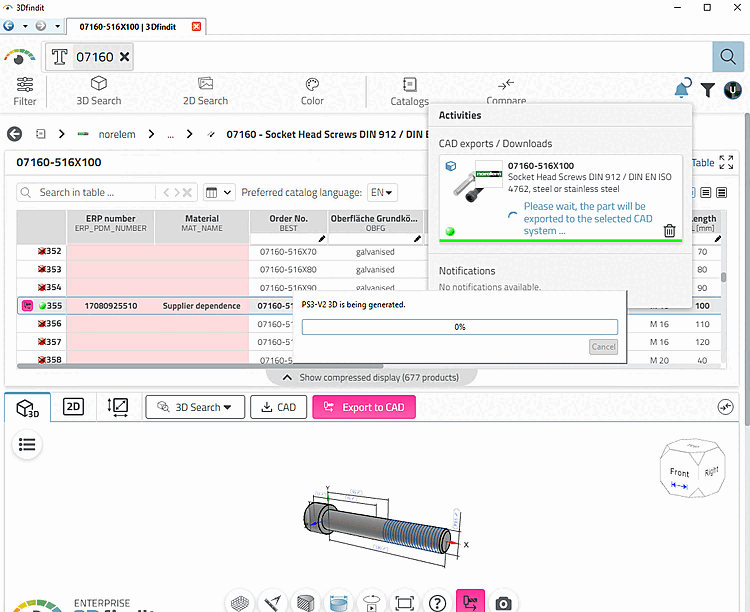This screenshot has height=612, width=750.
Task: Click the pink export icon in row 355
Action: 27,306
